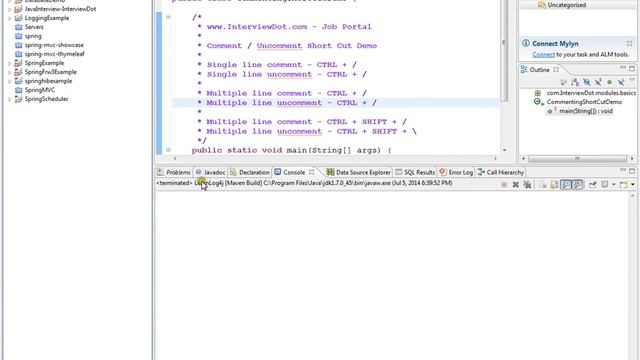Close the Console tab
This screenshot has height=360, width=640.
click(311, 172)
